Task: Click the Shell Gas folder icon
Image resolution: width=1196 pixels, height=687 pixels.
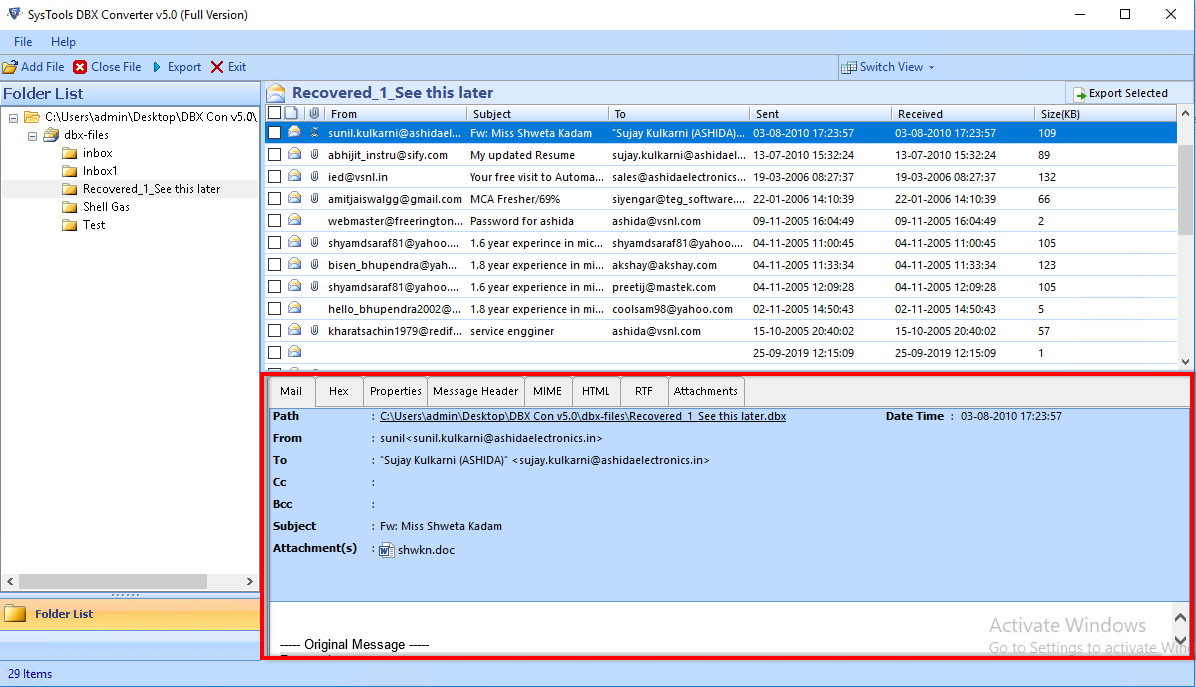Action: (x=70, y=207)
